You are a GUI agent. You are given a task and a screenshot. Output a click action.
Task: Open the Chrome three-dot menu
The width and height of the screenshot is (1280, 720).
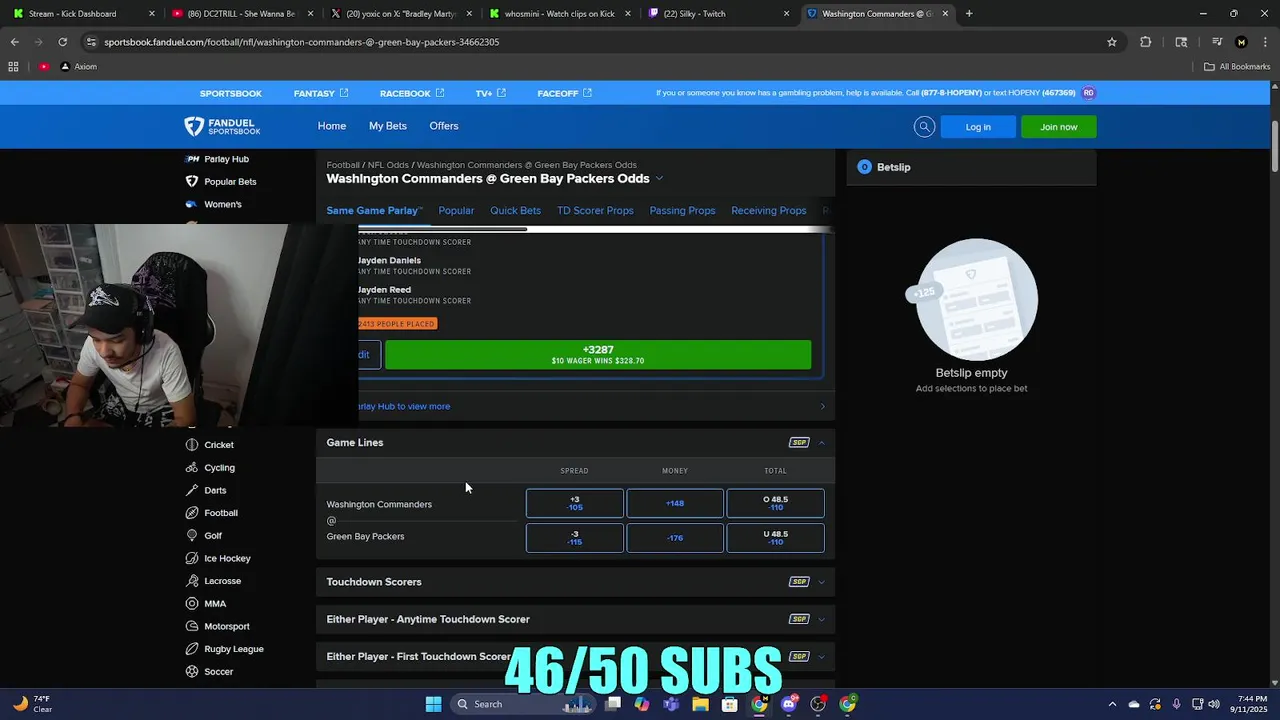(x=1265, y=42)
